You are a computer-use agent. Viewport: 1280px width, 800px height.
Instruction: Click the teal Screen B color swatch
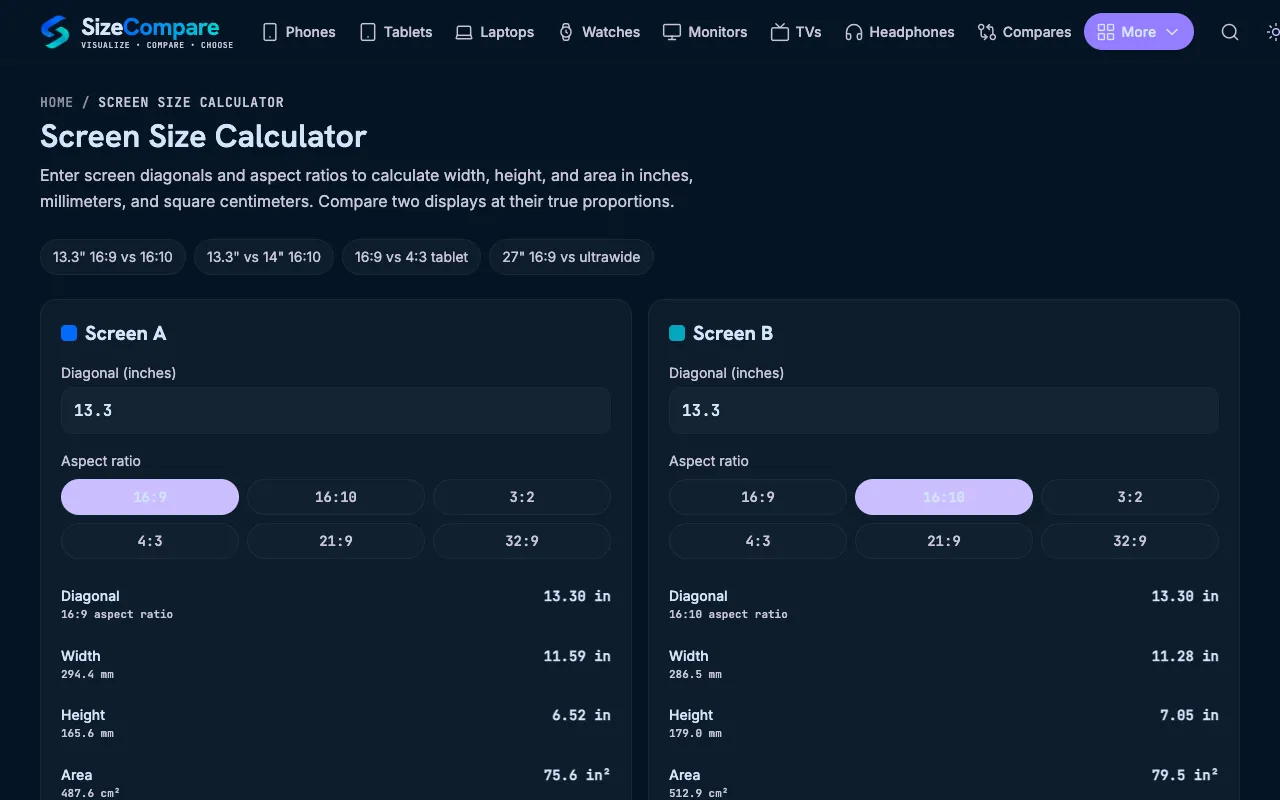[x=677, y=333]
